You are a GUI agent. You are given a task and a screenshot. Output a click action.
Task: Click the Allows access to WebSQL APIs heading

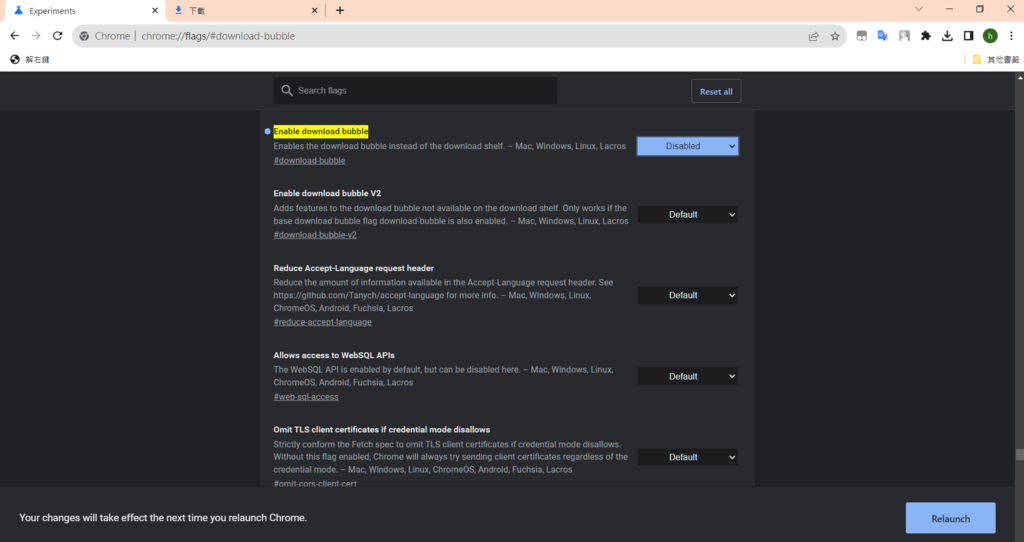pos(334,355)
